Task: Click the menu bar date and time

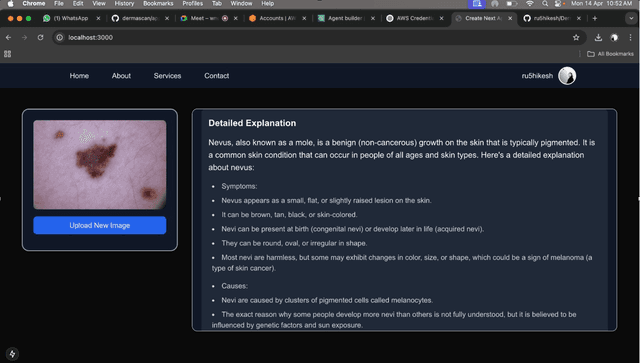Action: [x=602, y=4]
